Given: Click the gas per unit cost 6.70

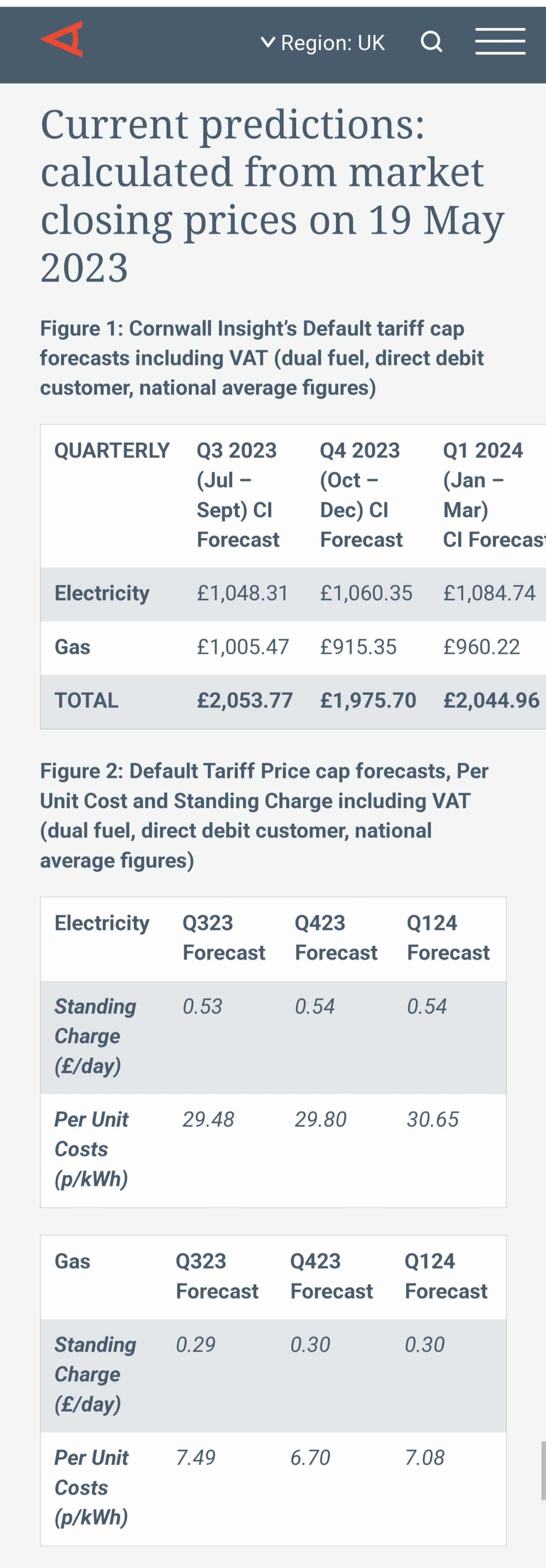Looking at the screenshot, I should 310,1458.
